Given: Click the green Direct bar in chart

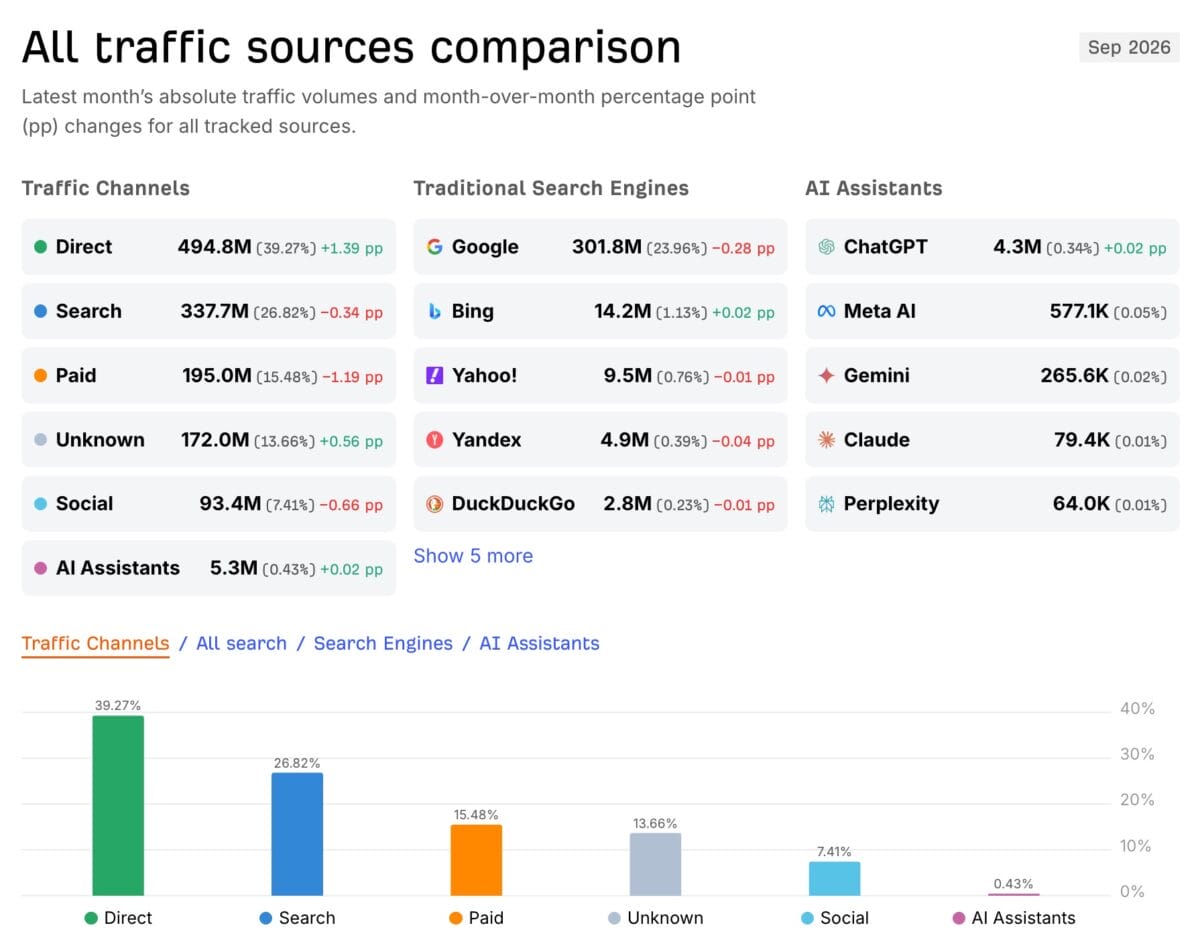Looking at the screenshot, I should 118,805.
